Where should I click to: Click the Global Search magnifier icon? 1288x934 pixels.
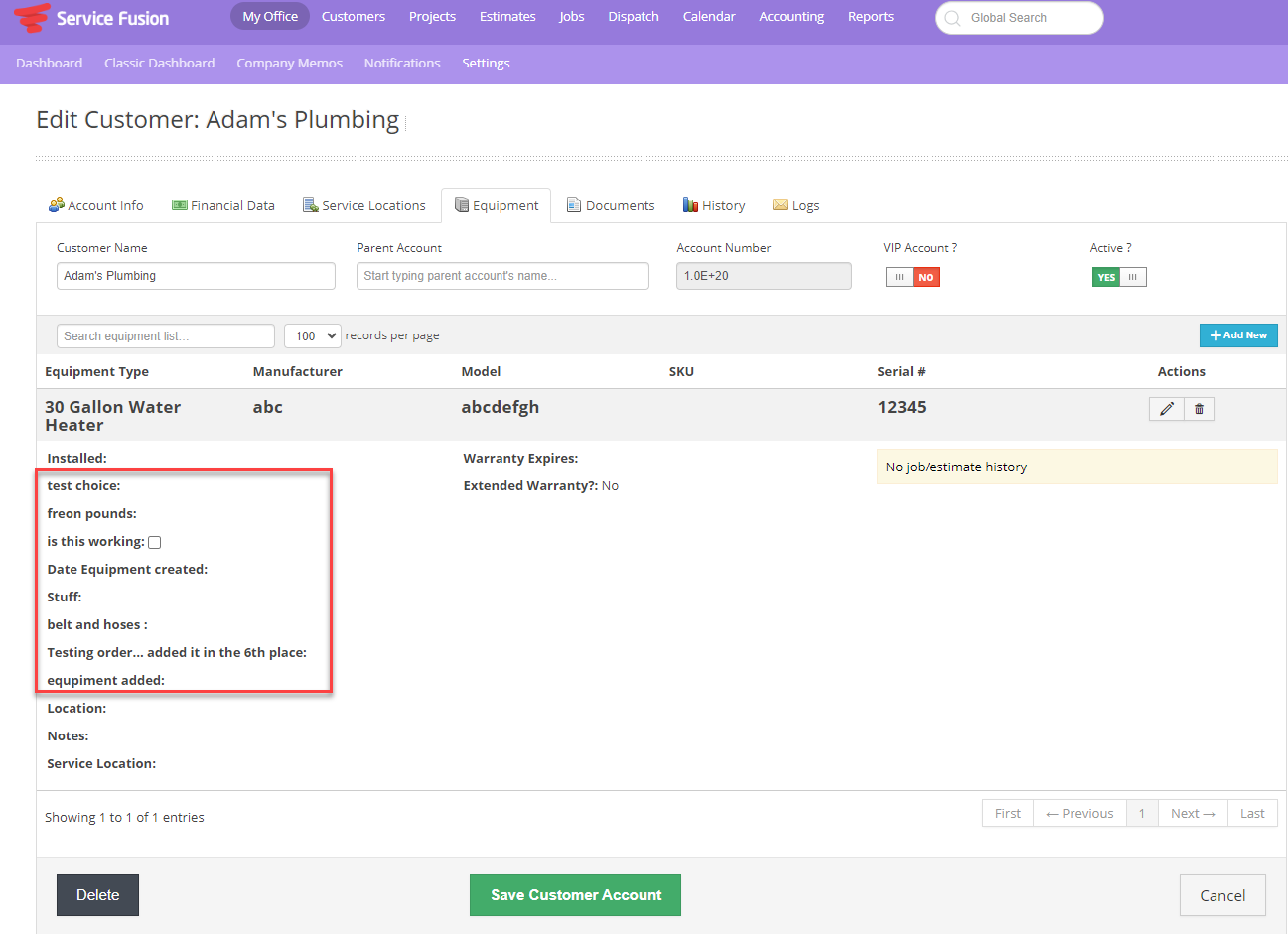(953, 18)
